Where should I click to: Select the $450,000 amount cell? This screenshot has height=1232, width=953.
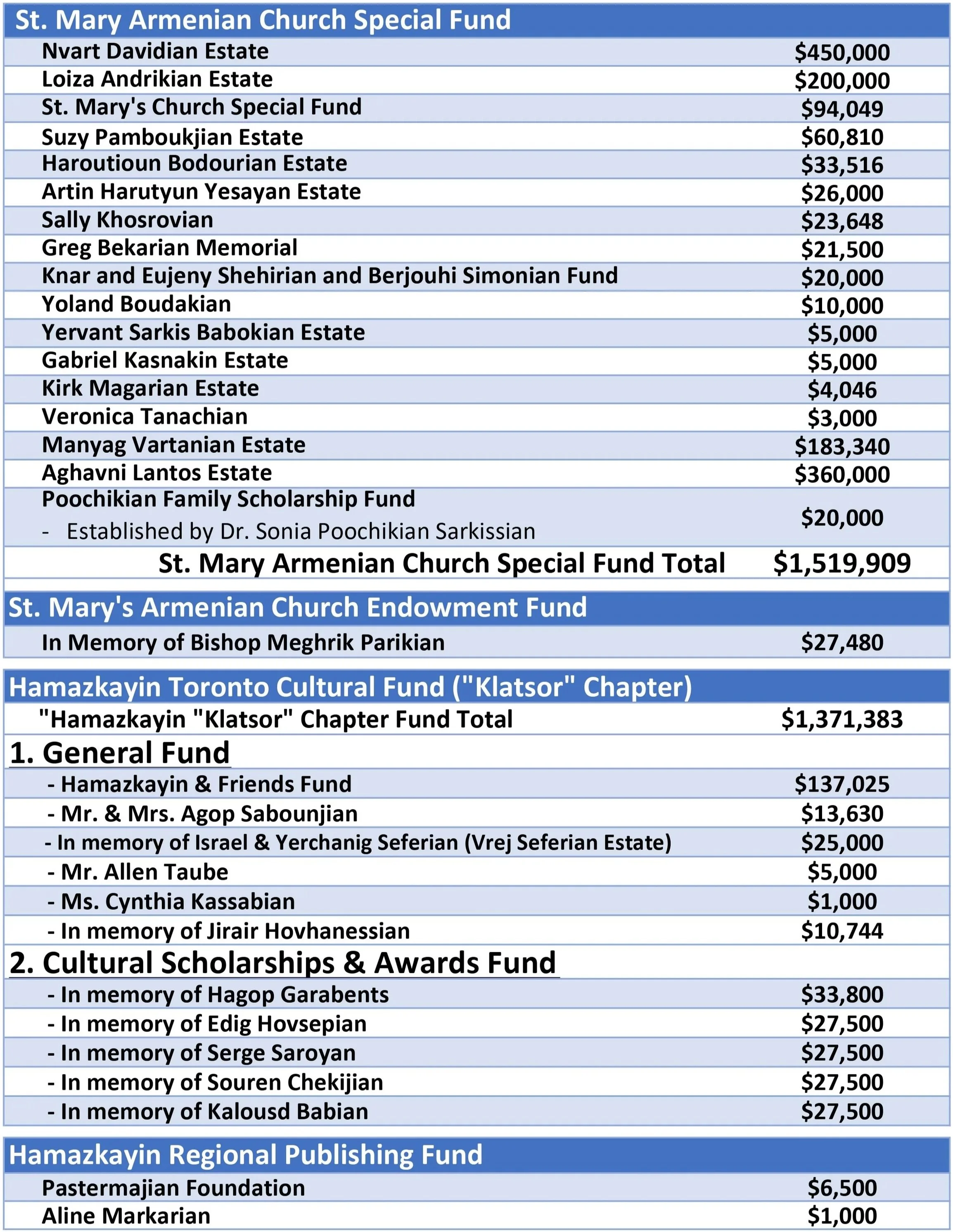(841, 52)
